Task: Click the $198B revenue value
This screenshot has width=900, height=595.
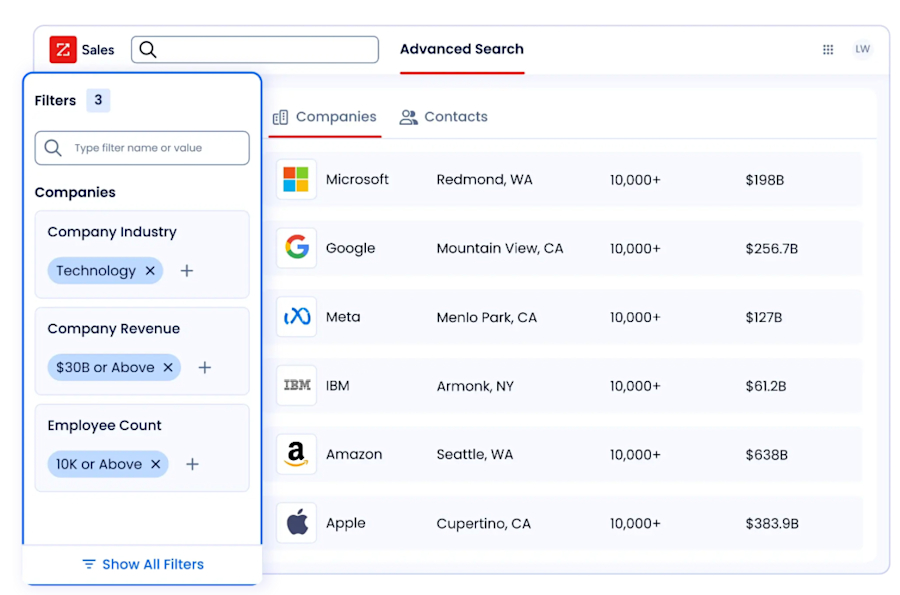Action: tap(765, 180)
